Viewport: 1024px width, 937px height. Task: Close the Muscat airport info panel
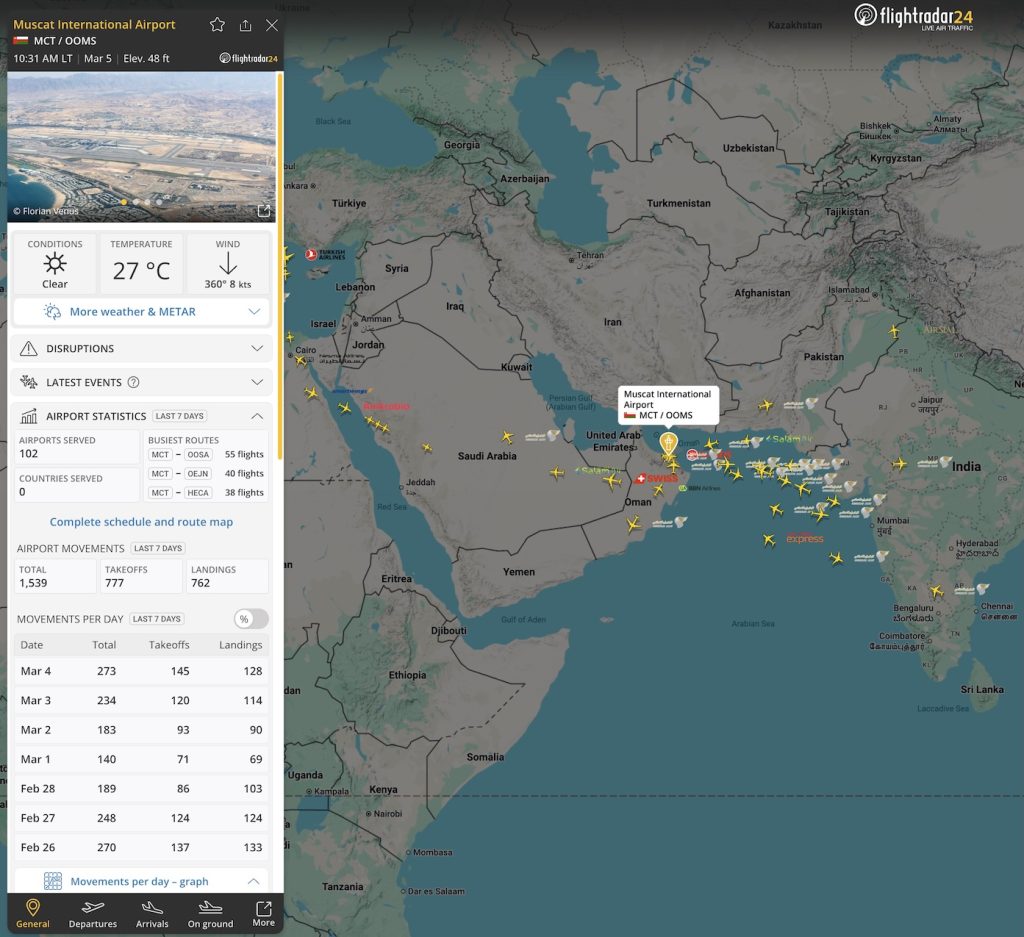tap(271, 25)
